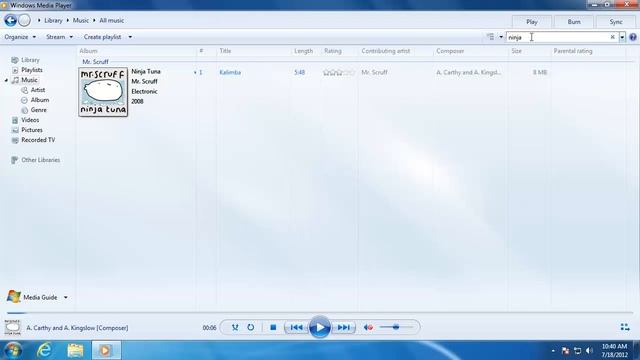The height and width of the screenshot is (360, 640).
Task: Launch Internet Explorer from taskbar
Action: tap(44, 350)
